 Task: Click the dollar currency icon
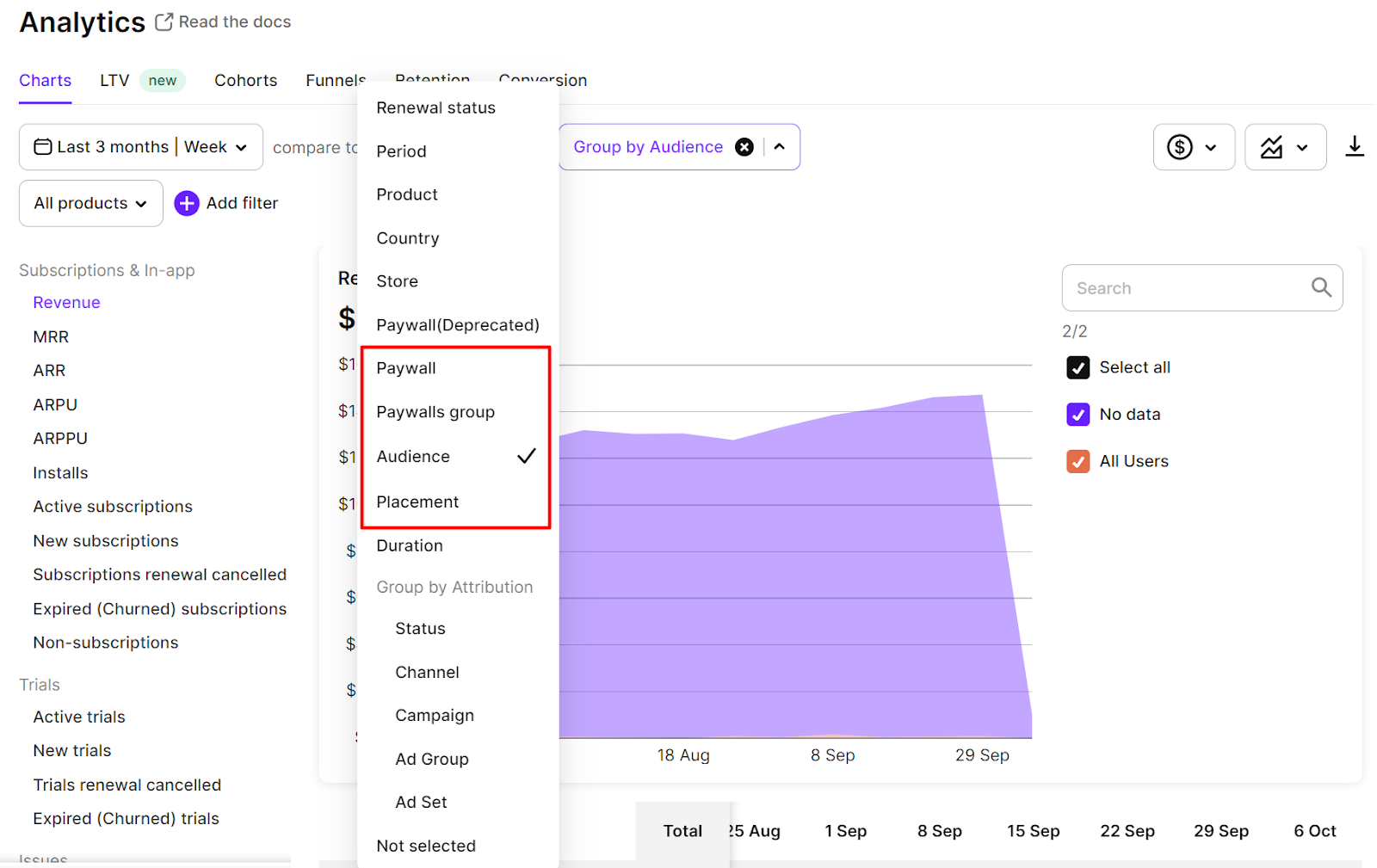click(1180, 147)
